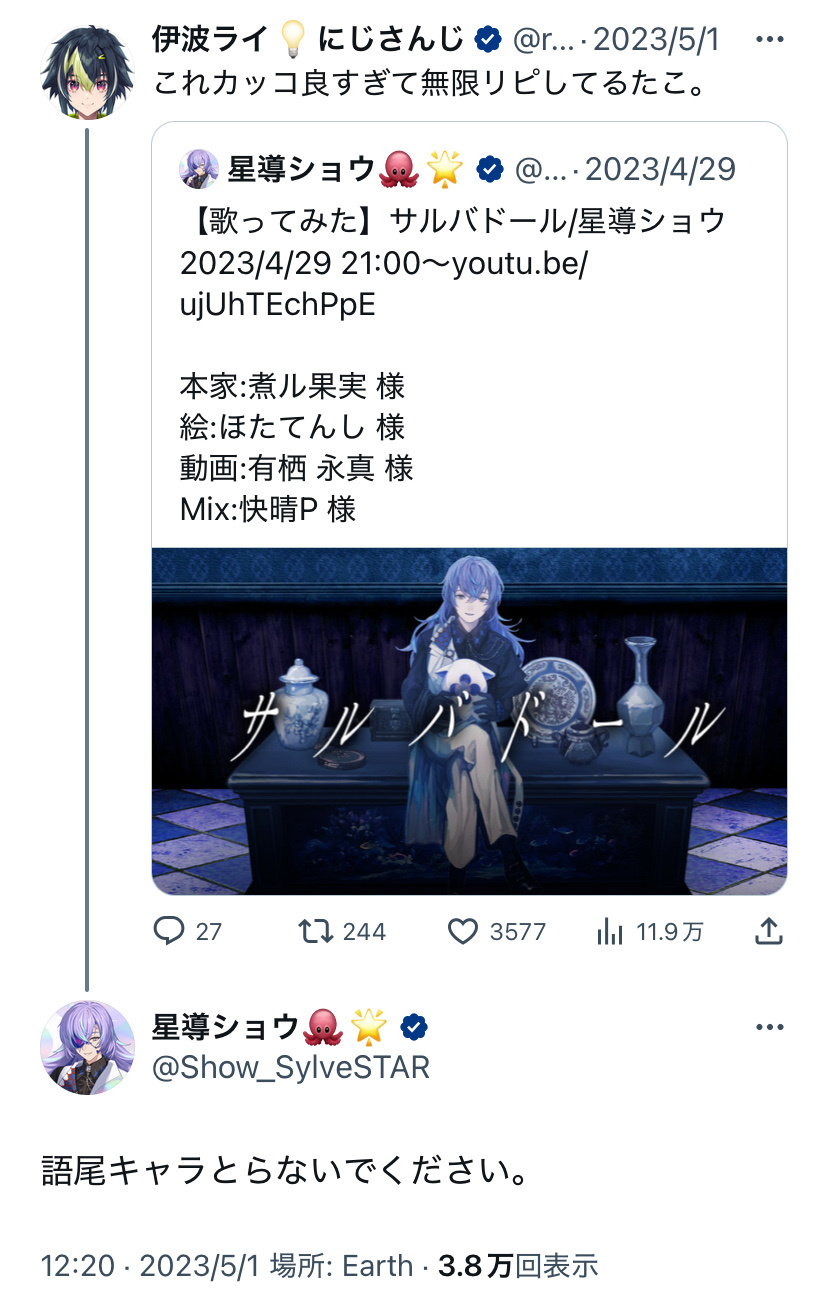828x1306 pixels.
Task: Tap the 3.8万回表示 view count
Action: (x=518, y=1265)
